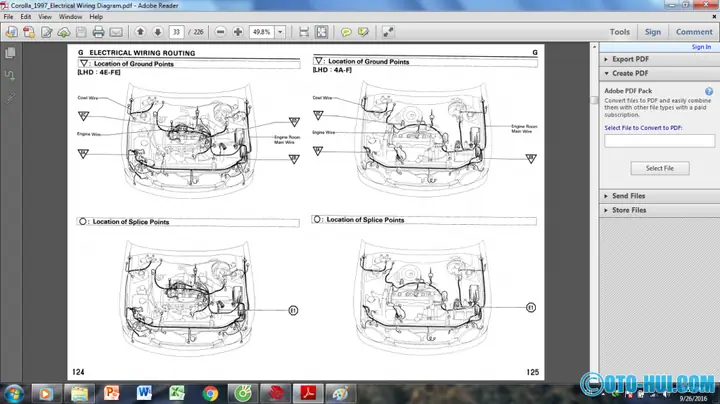Click the red app icon in taskbar
The height and width of the screenshot is (404, 720).
(x=275, y=393)
